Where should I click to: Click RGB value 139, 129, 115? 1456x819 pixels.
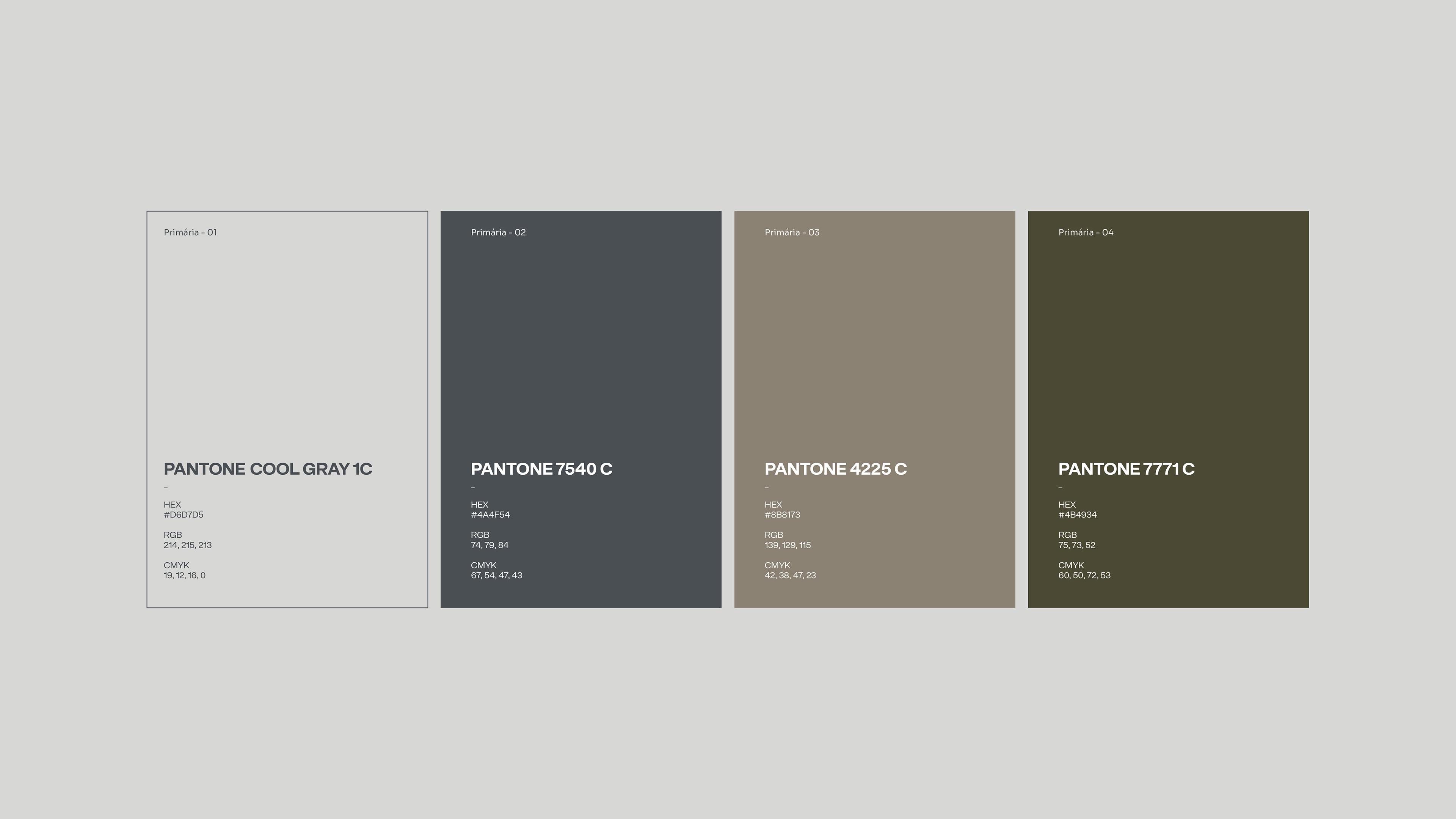pyautogui.click(x=788, y=546)
